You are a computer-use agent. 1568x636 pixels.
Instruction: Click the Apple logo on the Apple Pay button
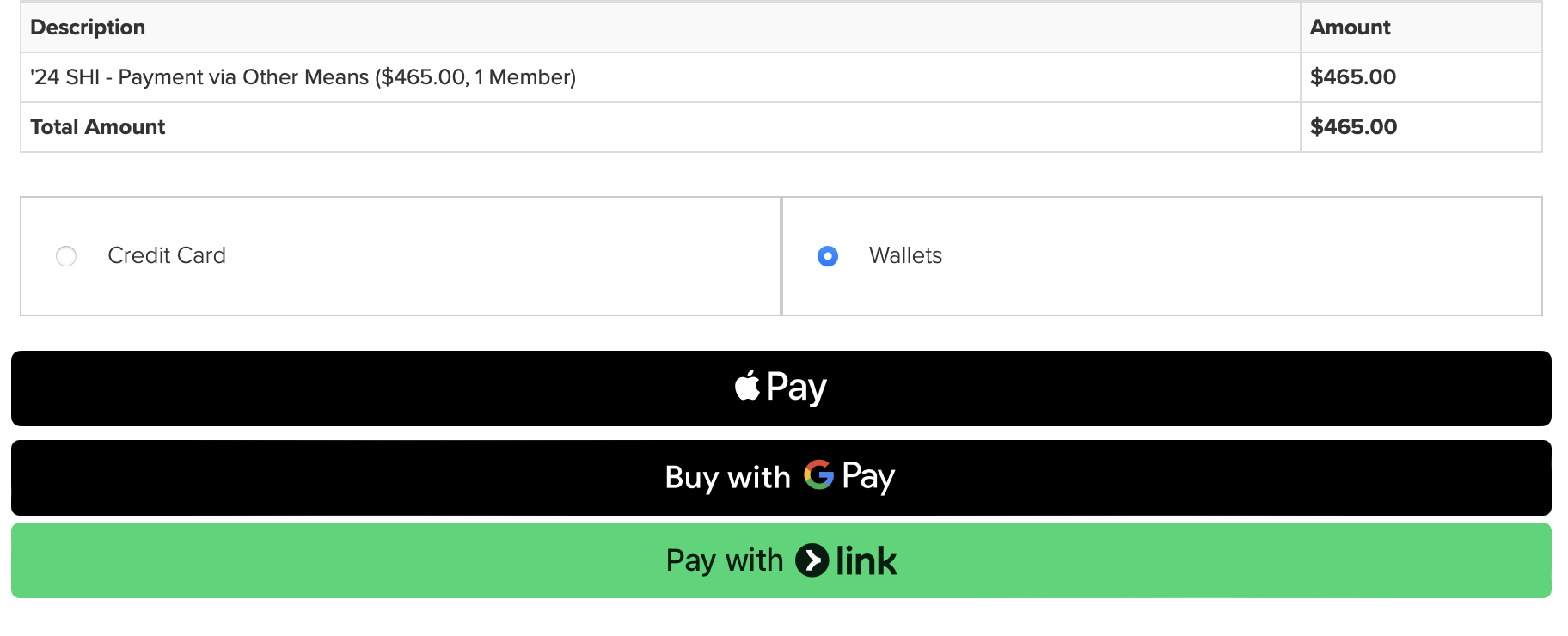[747, 386]
